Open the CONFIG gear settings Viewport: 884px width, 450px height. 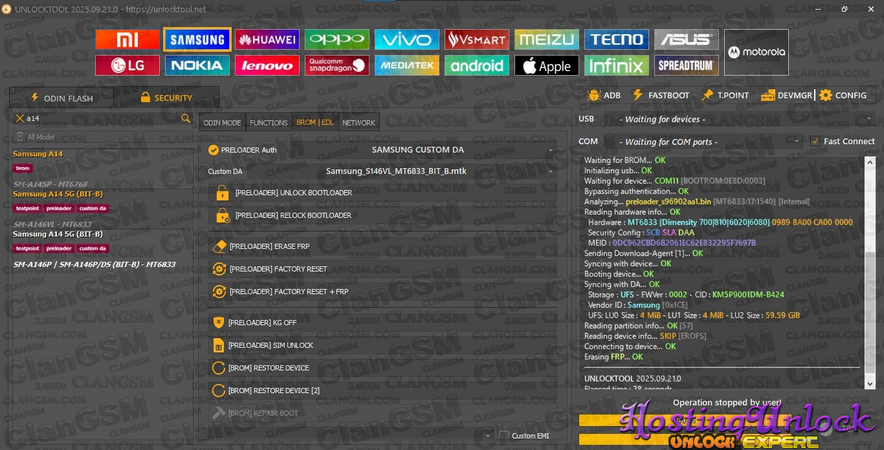(x=842, y=96)
